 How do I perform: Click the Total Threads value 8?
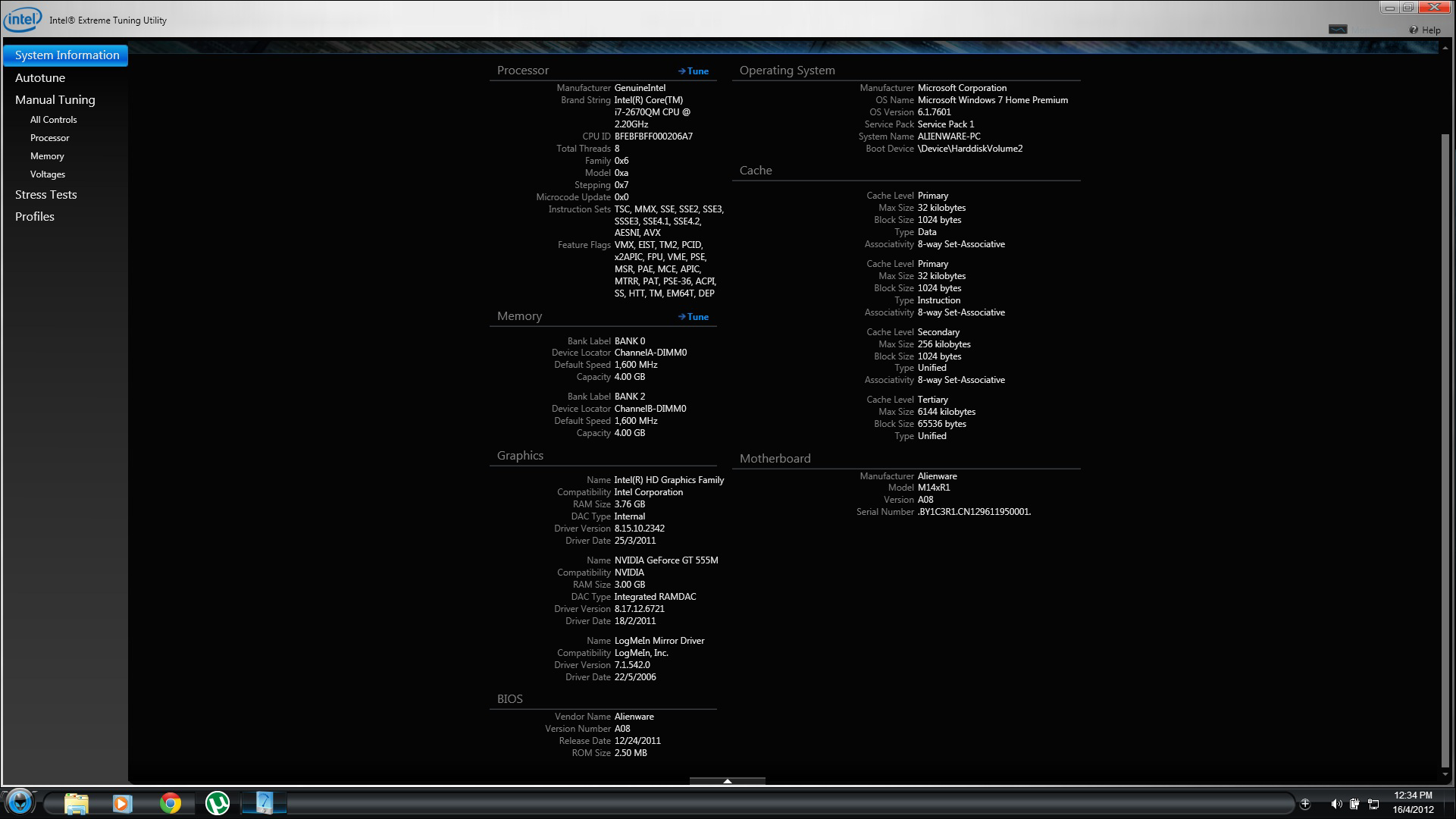(617, 149)
